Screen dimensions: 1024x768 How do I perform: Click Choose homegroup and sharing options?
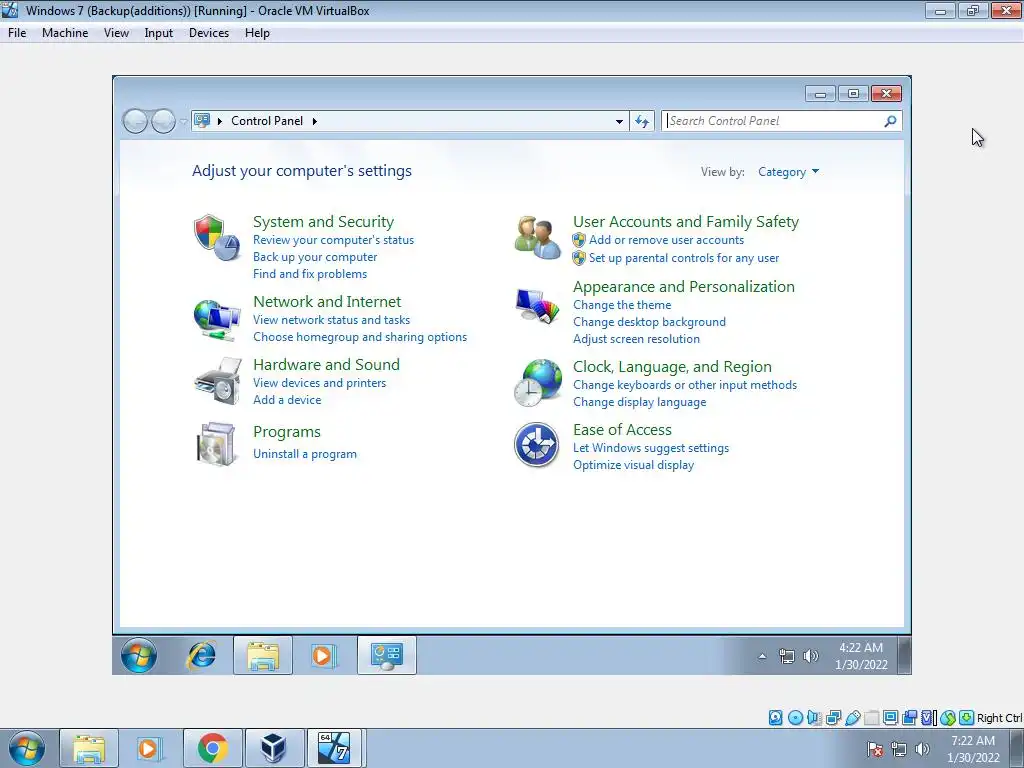point(360,337)
